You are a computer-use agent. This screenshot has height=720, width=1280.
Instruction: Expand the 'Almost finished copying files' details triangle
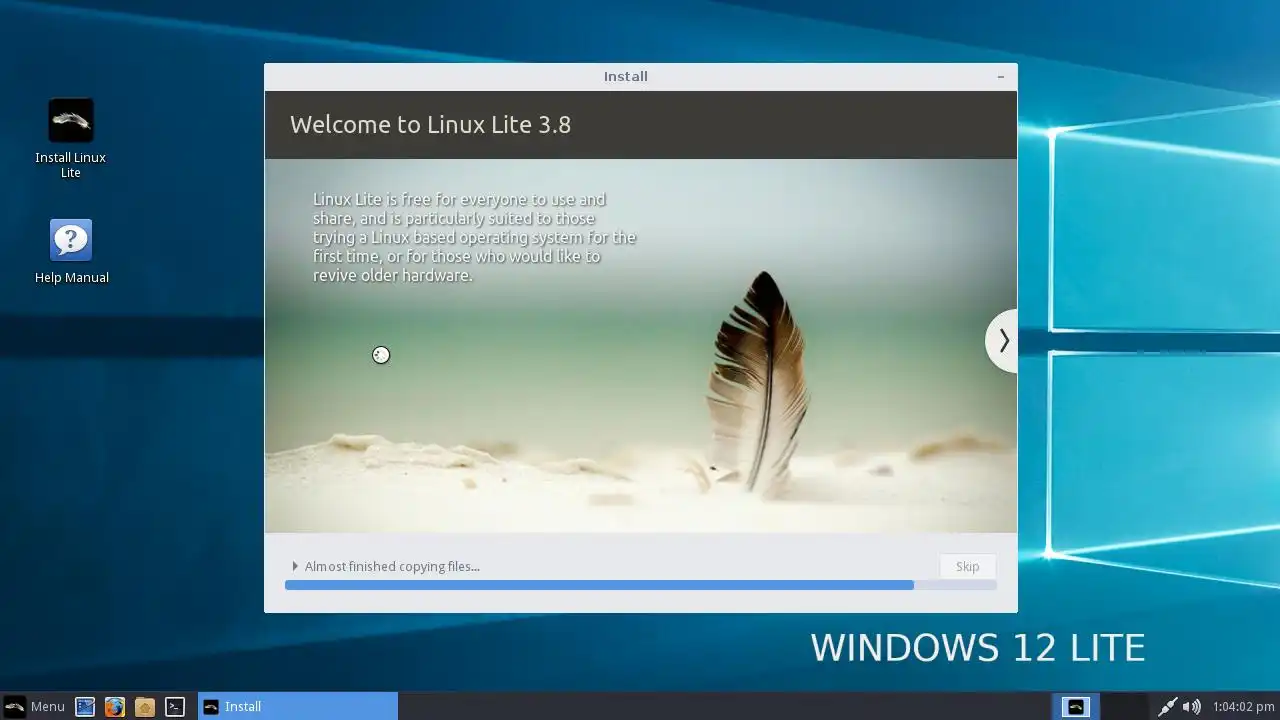(x=295, y=566)
